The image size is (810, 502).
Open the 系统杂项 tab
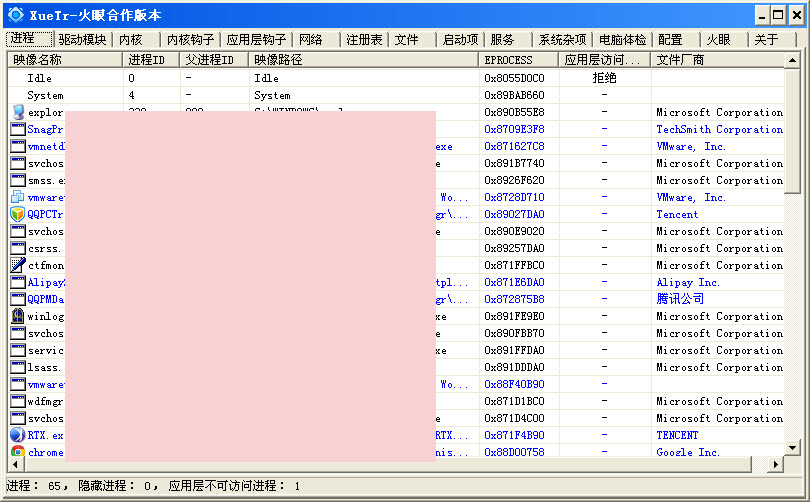tap(563, 39)
